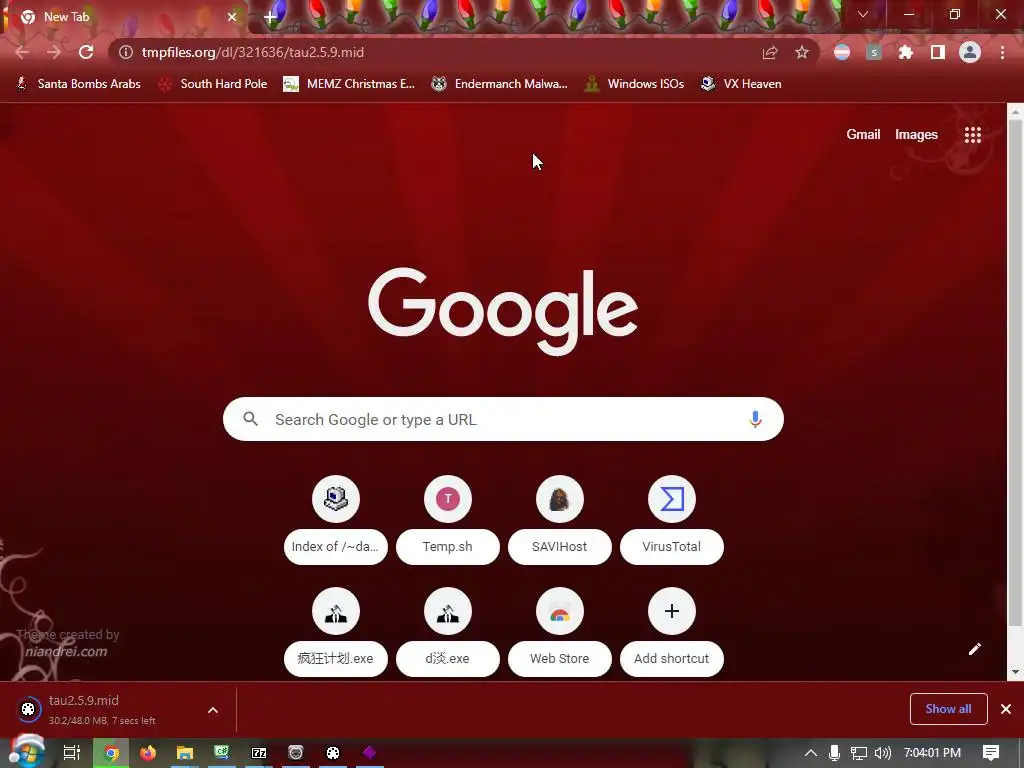Open South Hard Pole bookmark
Viewport: 1024px width, 768px height.
pos(213,84)
